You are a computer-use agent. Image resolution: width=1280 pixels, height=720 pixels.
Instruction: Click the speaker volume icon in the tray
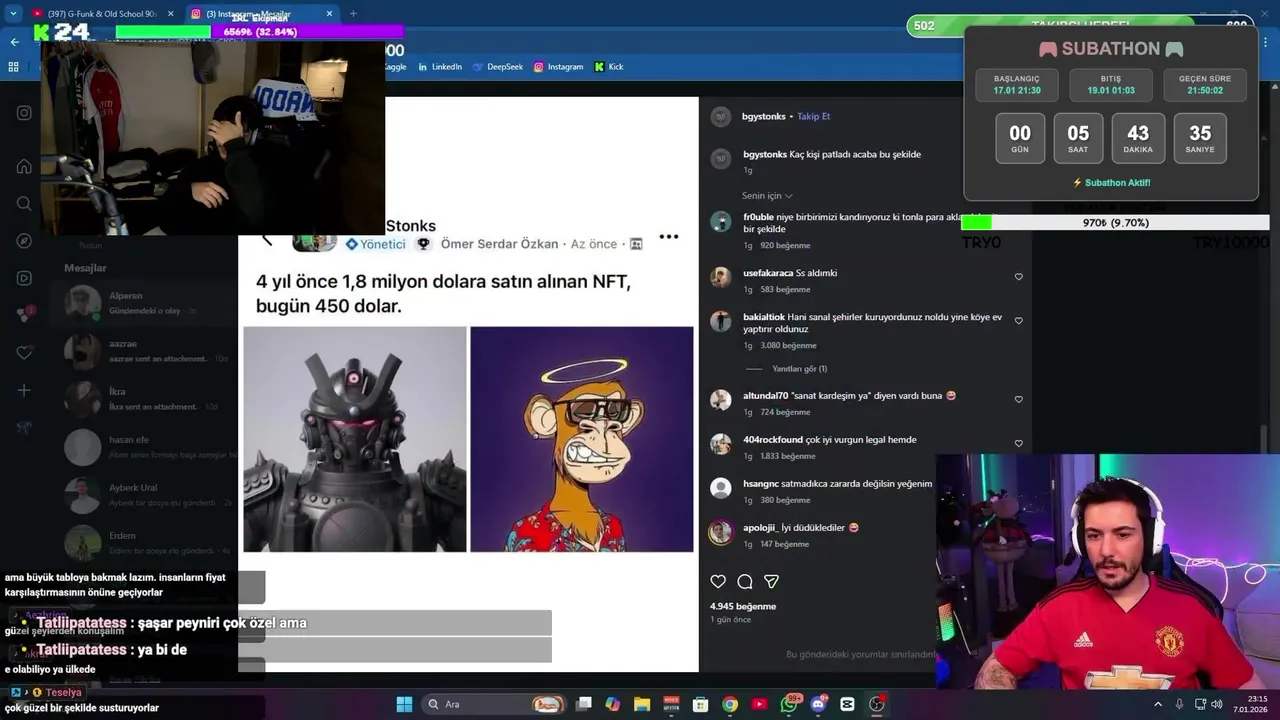pyautogui.click(x=1217, y=704)
